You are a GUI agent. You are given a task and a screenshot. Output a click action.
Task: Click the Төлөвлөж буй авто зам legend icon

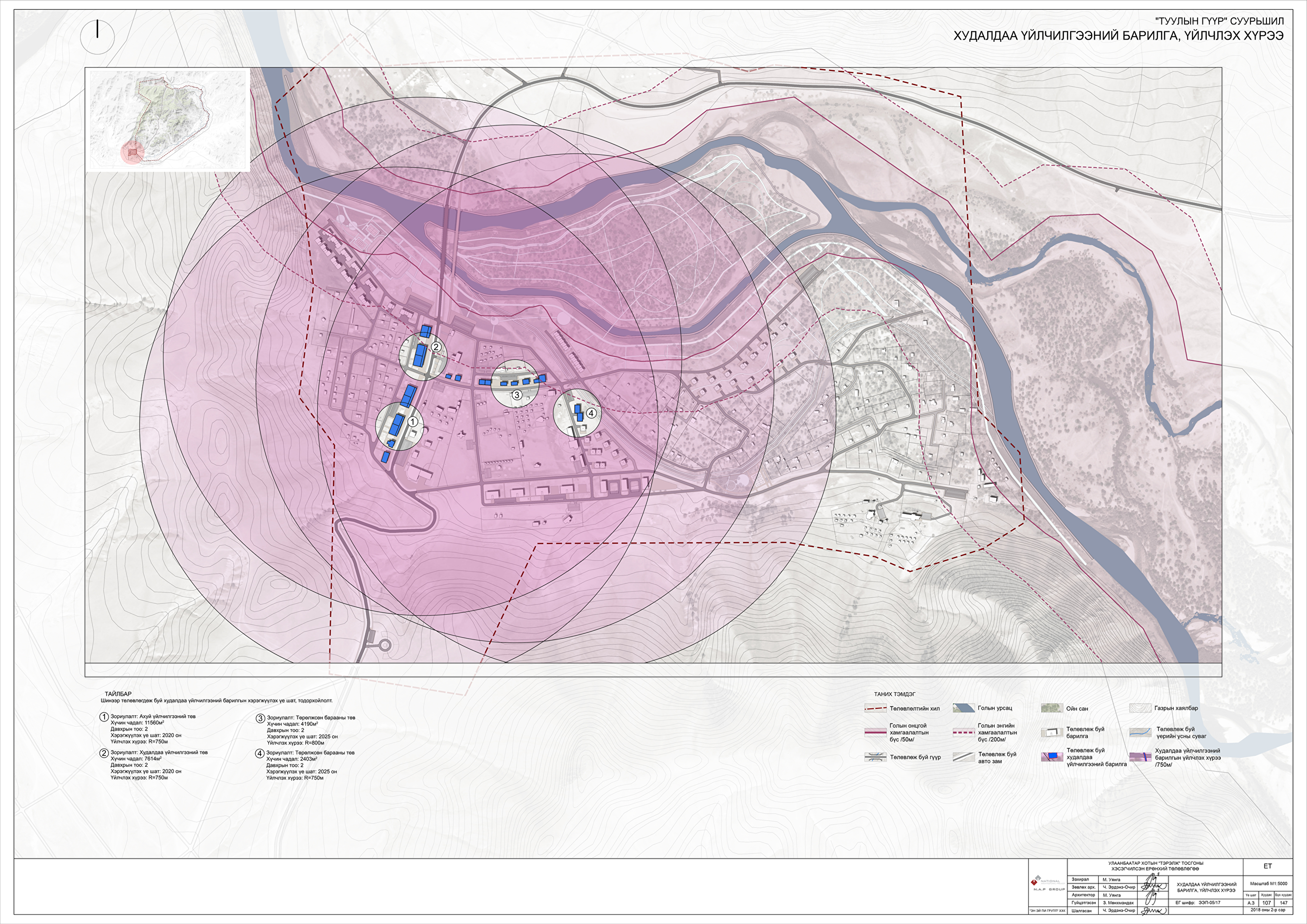click(963, 757)
